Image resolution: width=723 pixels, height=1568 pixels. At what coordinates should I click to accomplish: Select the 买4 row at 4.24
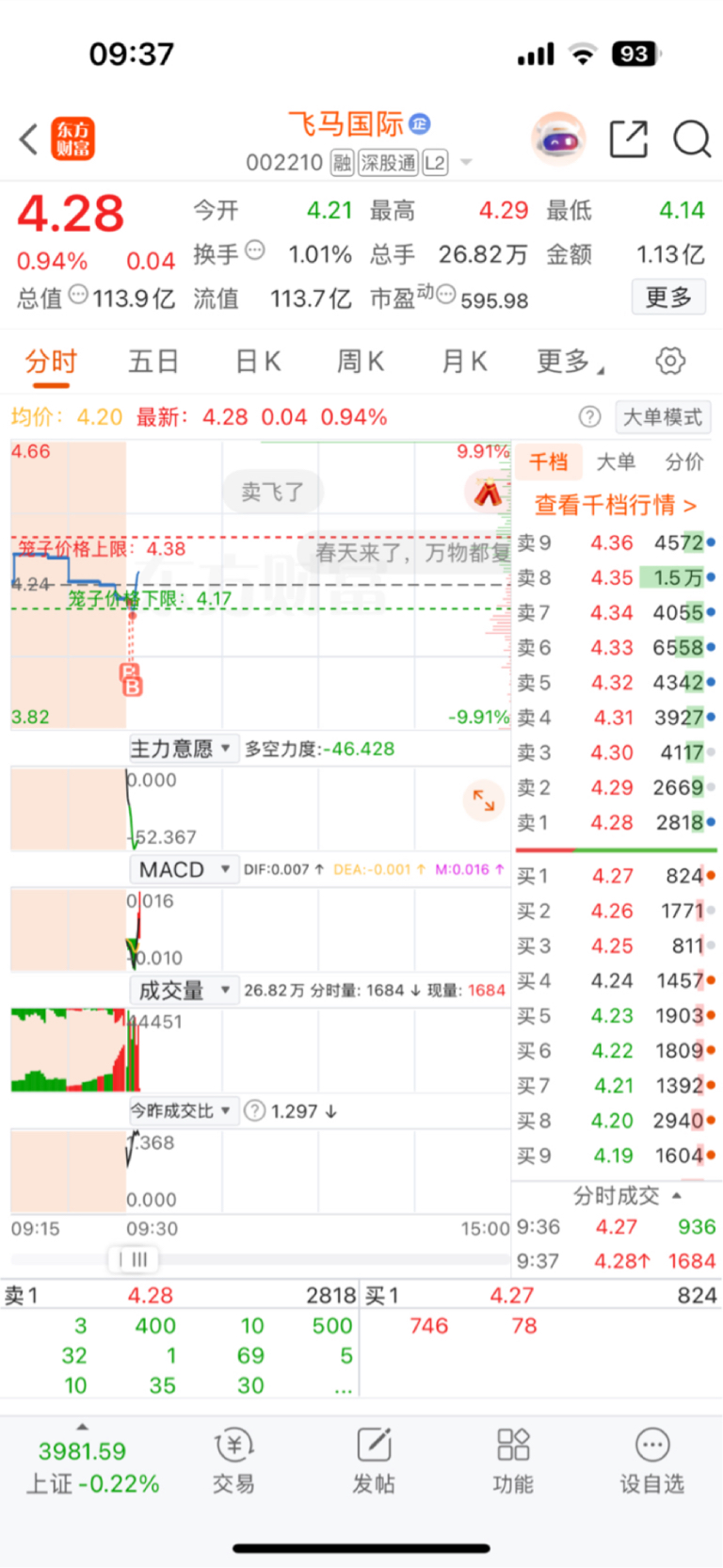(x=616, y=981)
